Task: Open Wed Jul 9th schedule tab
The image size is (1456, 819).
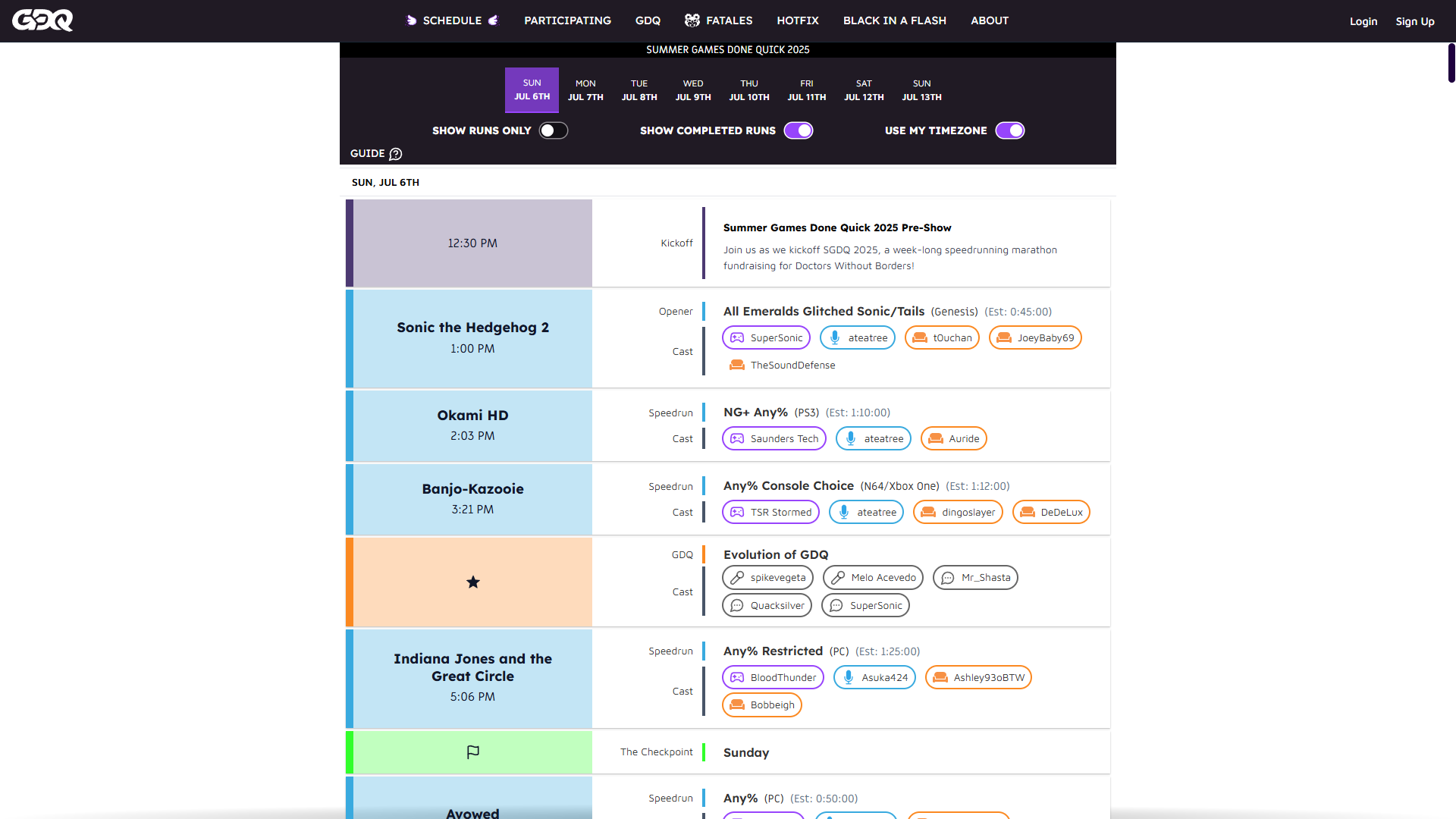Action: point(693,90)
